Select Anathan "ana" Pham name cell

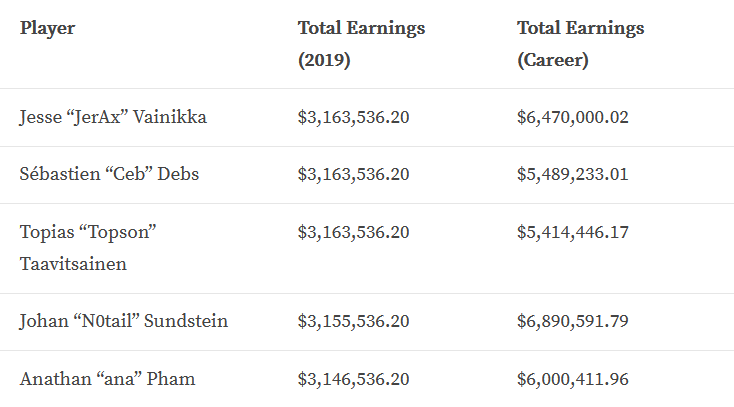pos(107,379)
